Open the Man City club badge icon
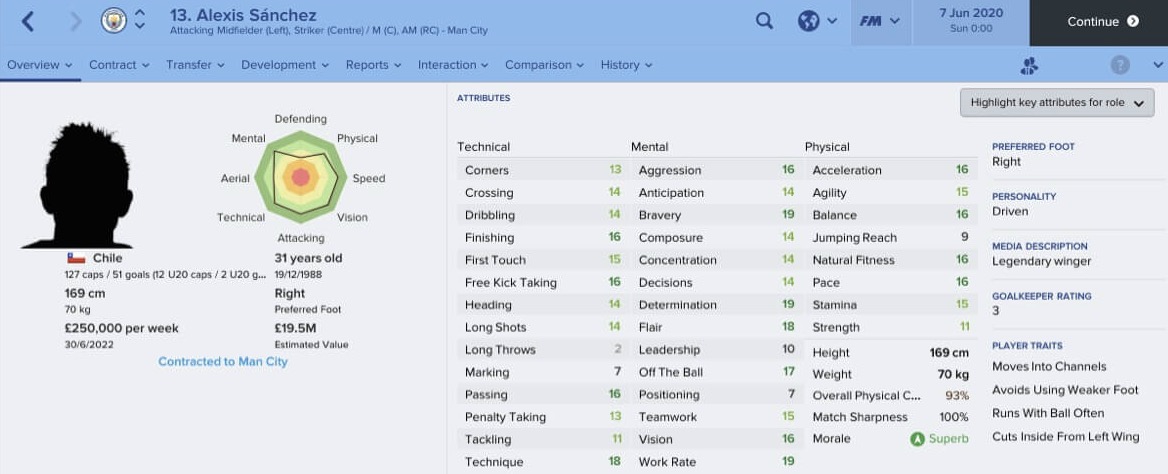 pos(114,21)
